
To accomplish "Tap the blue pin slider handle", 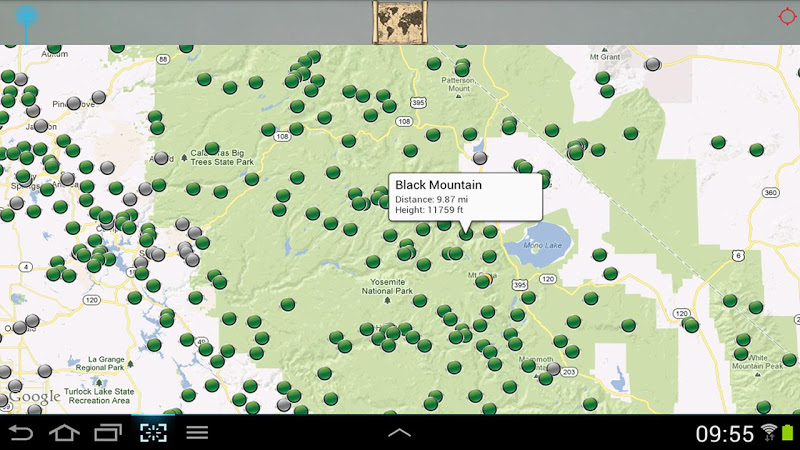I will 26,16.
